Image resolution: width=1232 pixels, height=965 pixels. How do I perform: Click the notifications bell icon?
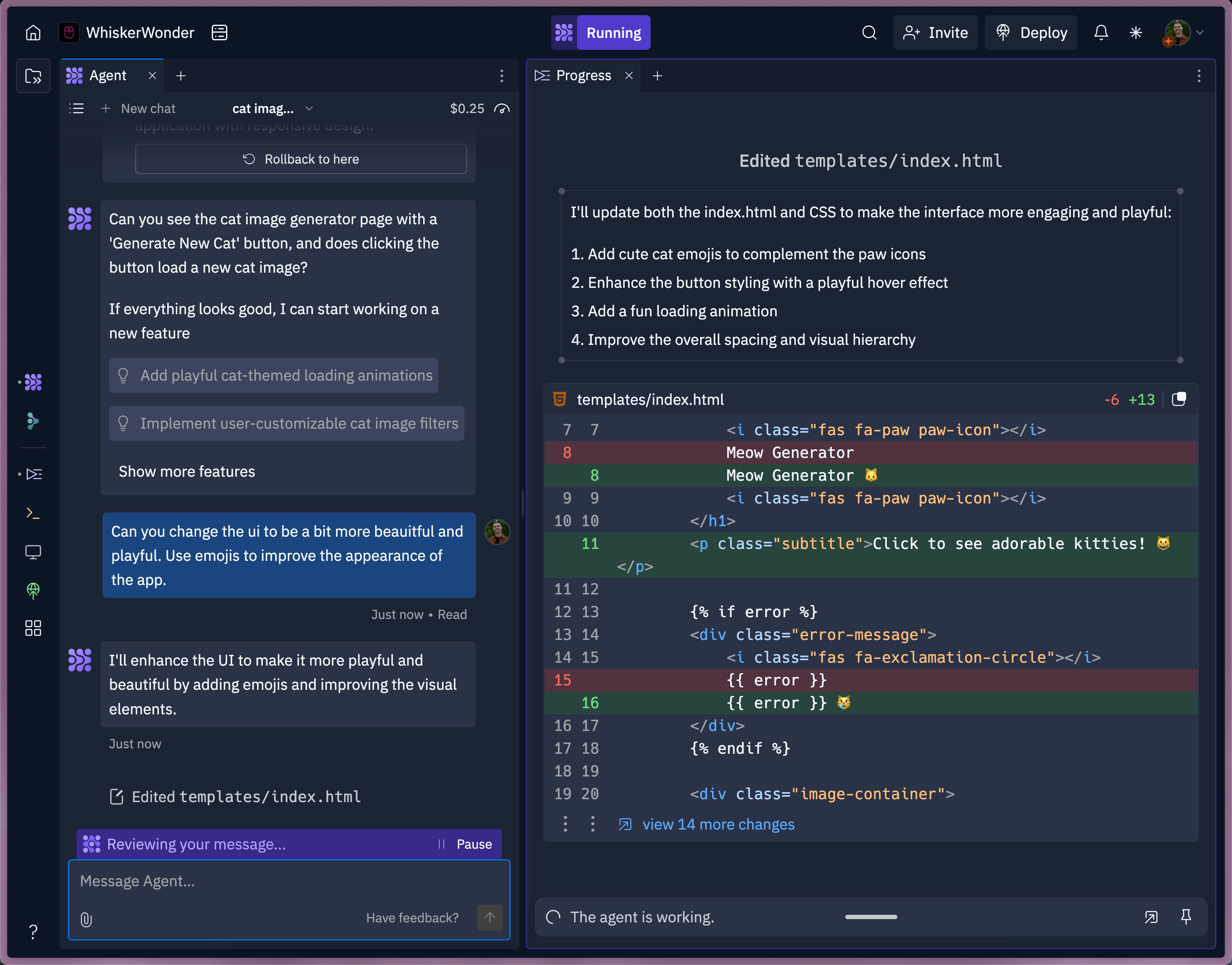(x=1101, y=32)
